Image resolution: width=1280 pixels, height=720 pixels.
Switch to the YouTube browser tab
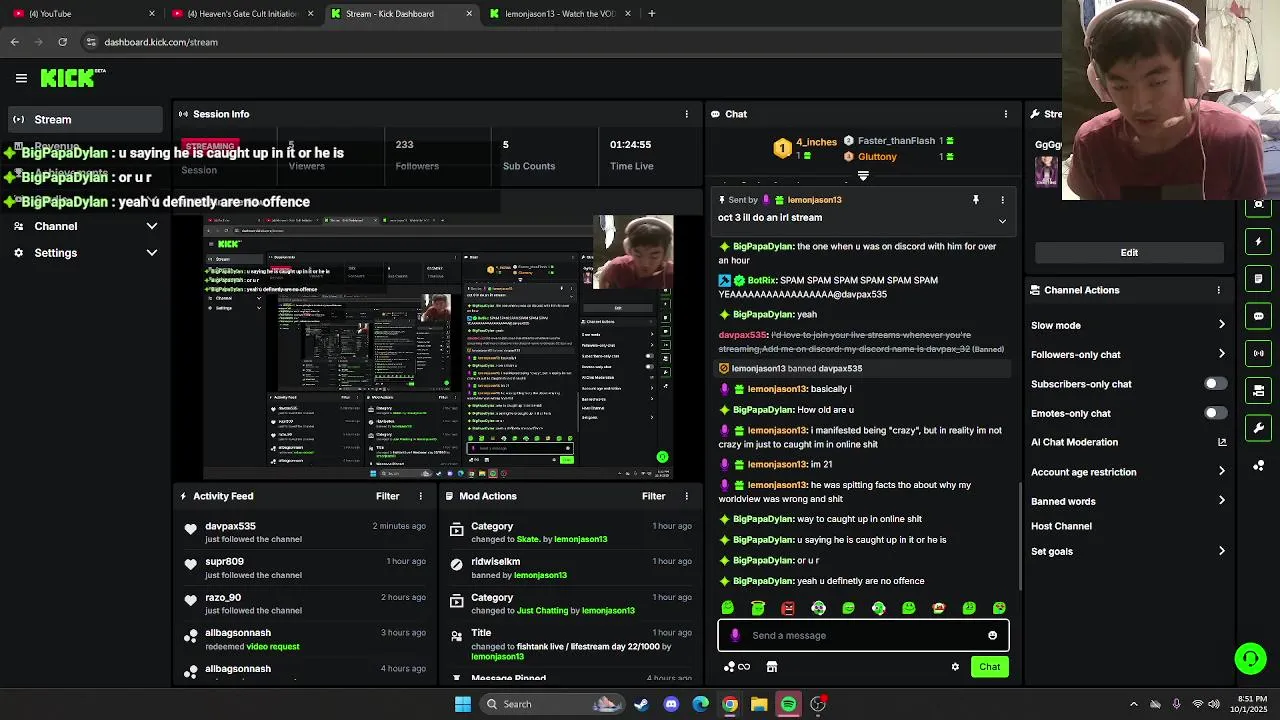[84, 14]
